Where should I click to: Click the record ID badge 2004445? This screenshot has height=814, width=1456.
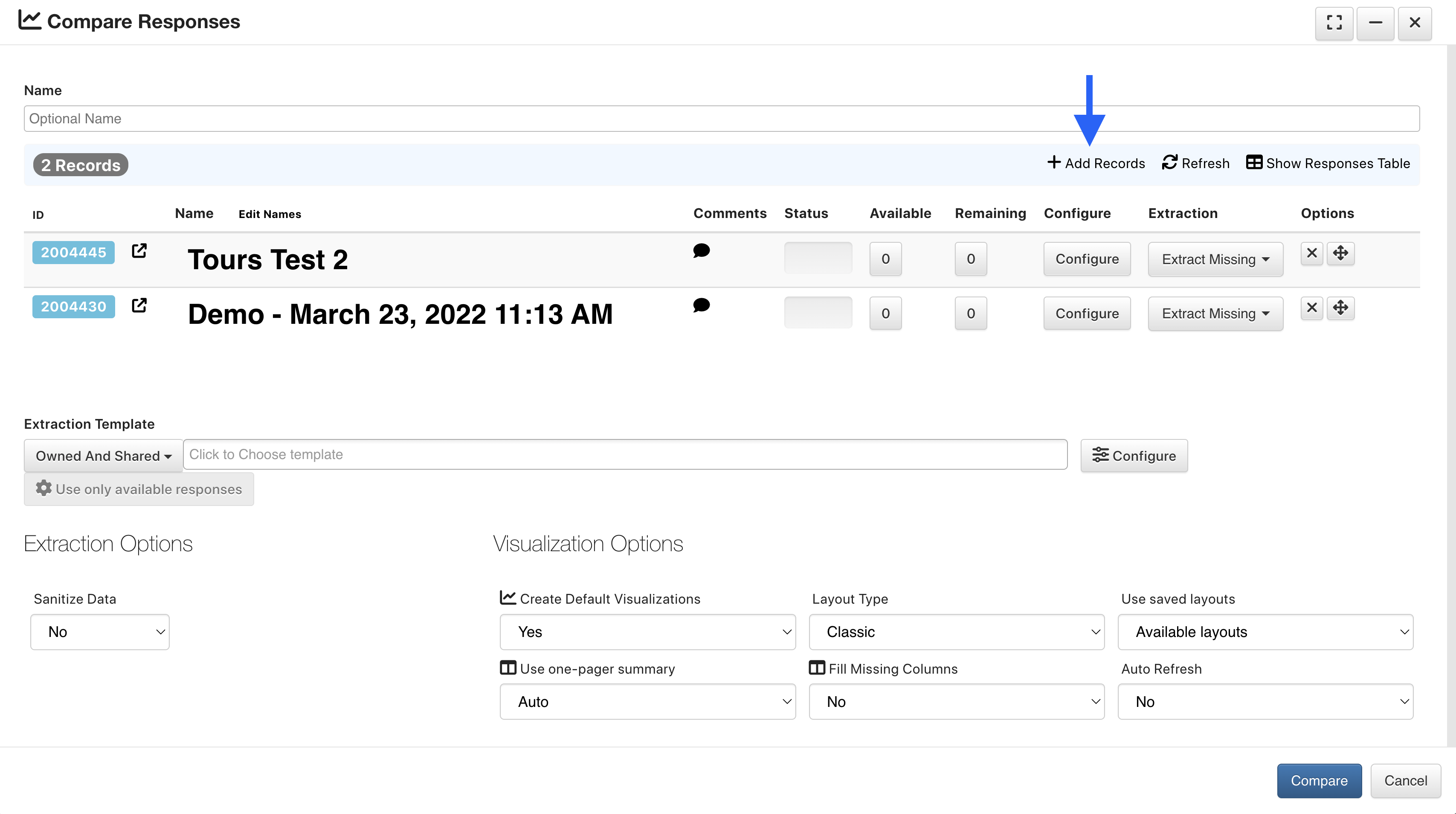(x=73, y=252)
